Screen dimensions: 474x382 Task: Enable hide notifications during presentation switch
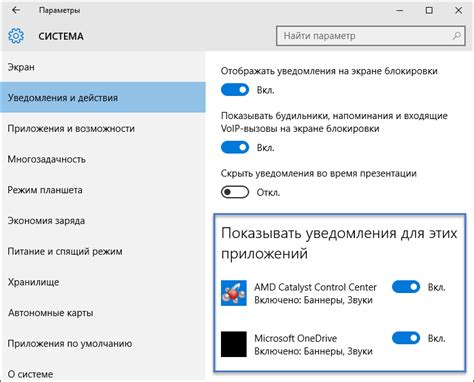pyautogui.click(x=235, y=192)
